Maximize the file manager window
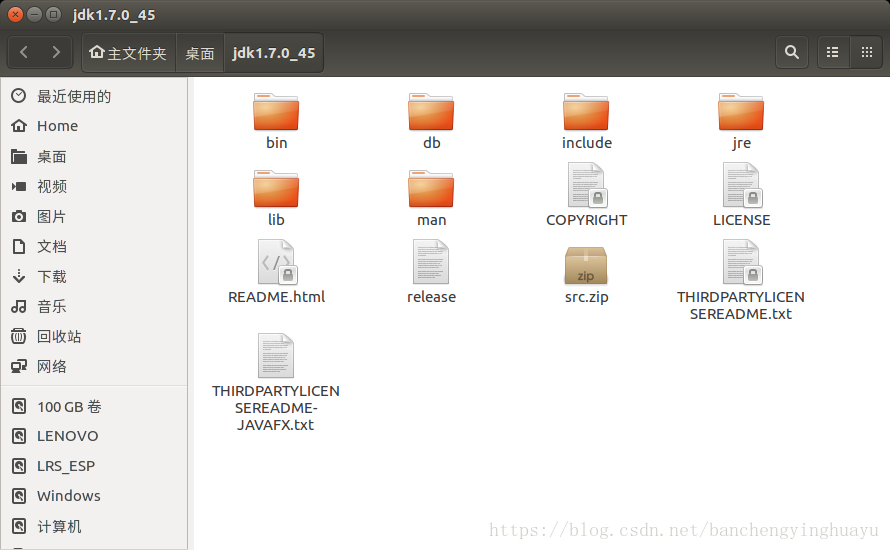The image size is (890, 550). [x=53, y=14]
